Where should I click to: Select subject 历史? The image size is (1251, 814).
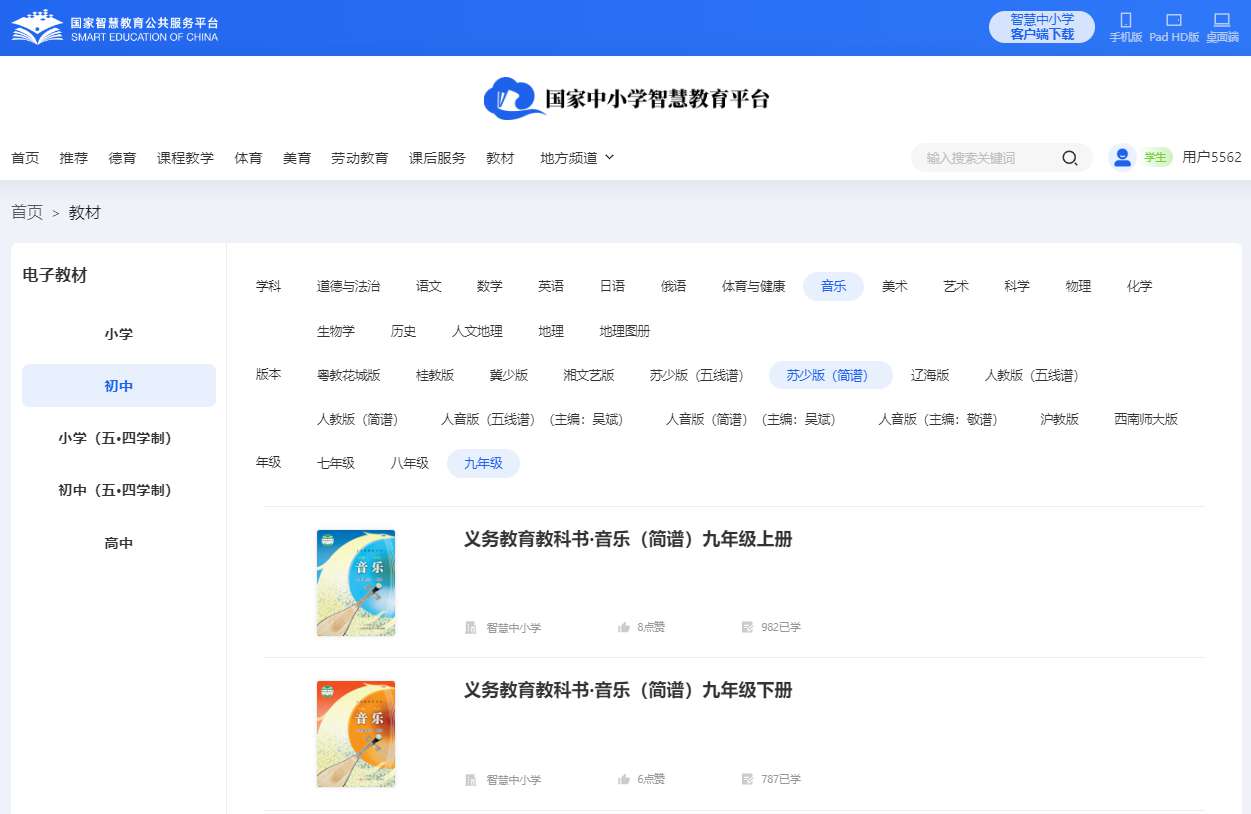pos(404,331)
